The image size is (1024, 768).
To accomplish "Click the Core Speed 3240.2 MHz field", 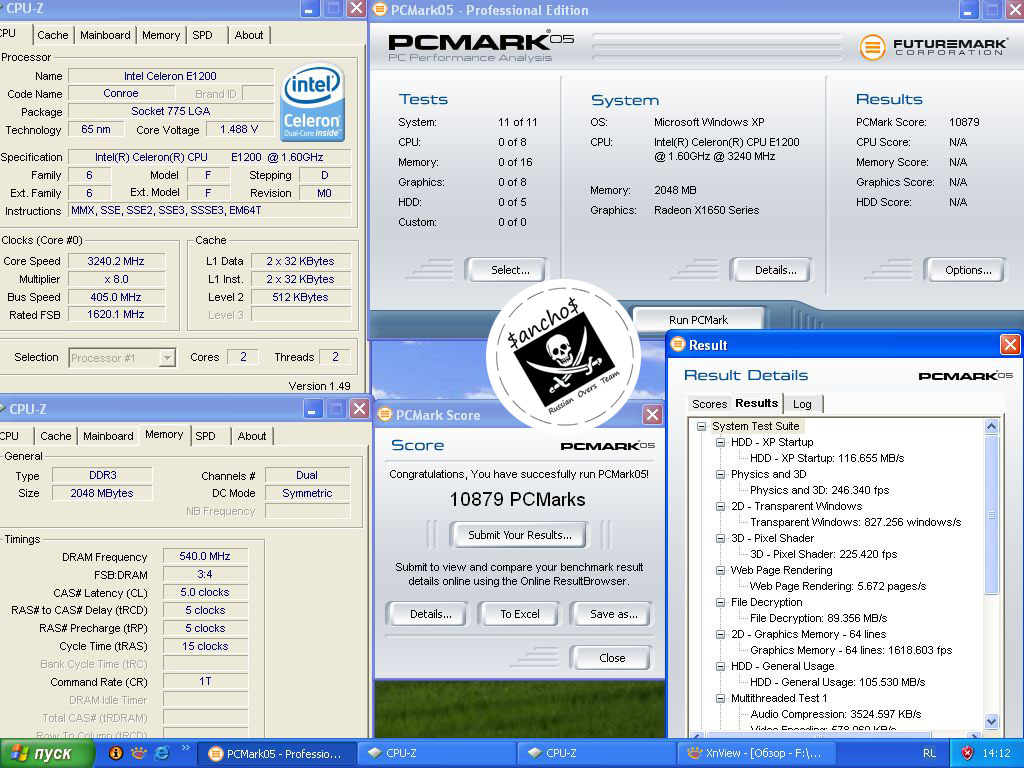I will pos(116,261).
